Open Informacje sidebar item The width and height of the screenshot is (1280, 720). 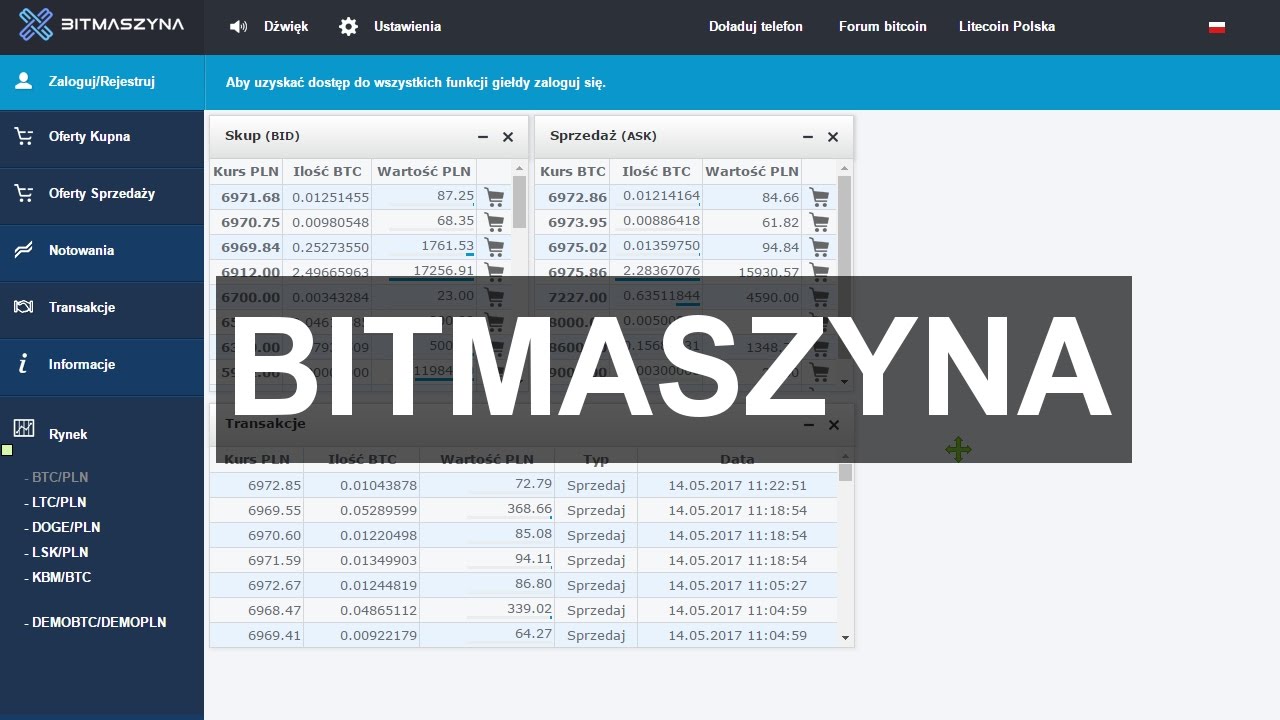pyautogui.click(x=102, y=365)
